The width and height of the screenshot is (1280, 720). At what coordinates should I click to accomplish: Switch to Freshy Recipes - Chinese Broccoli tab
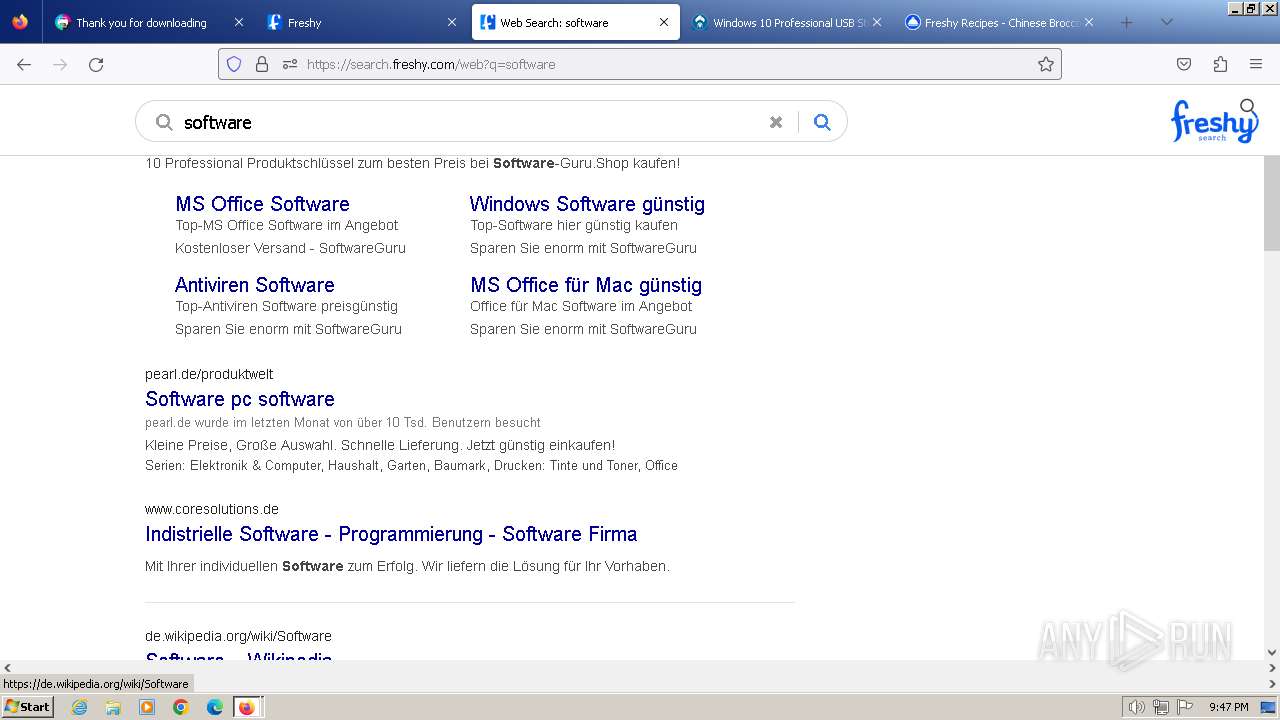(x=1000, y=22)
